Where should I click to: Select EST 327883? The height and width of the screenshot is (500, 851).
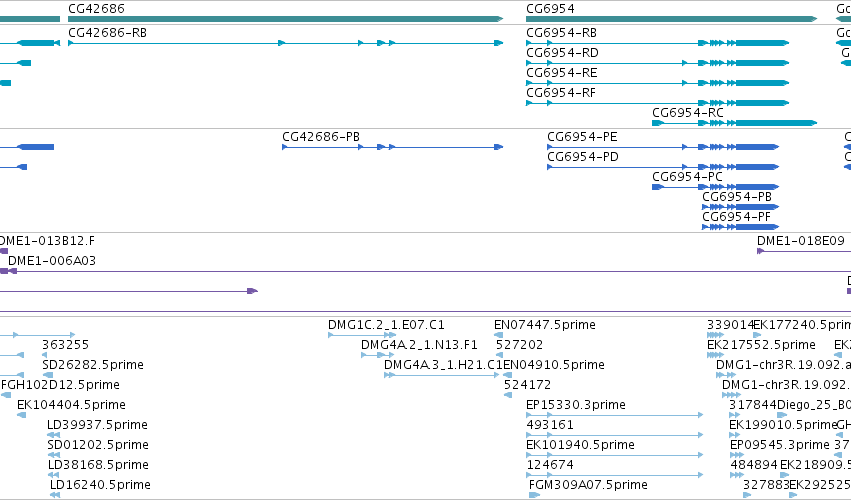(766, 485)
